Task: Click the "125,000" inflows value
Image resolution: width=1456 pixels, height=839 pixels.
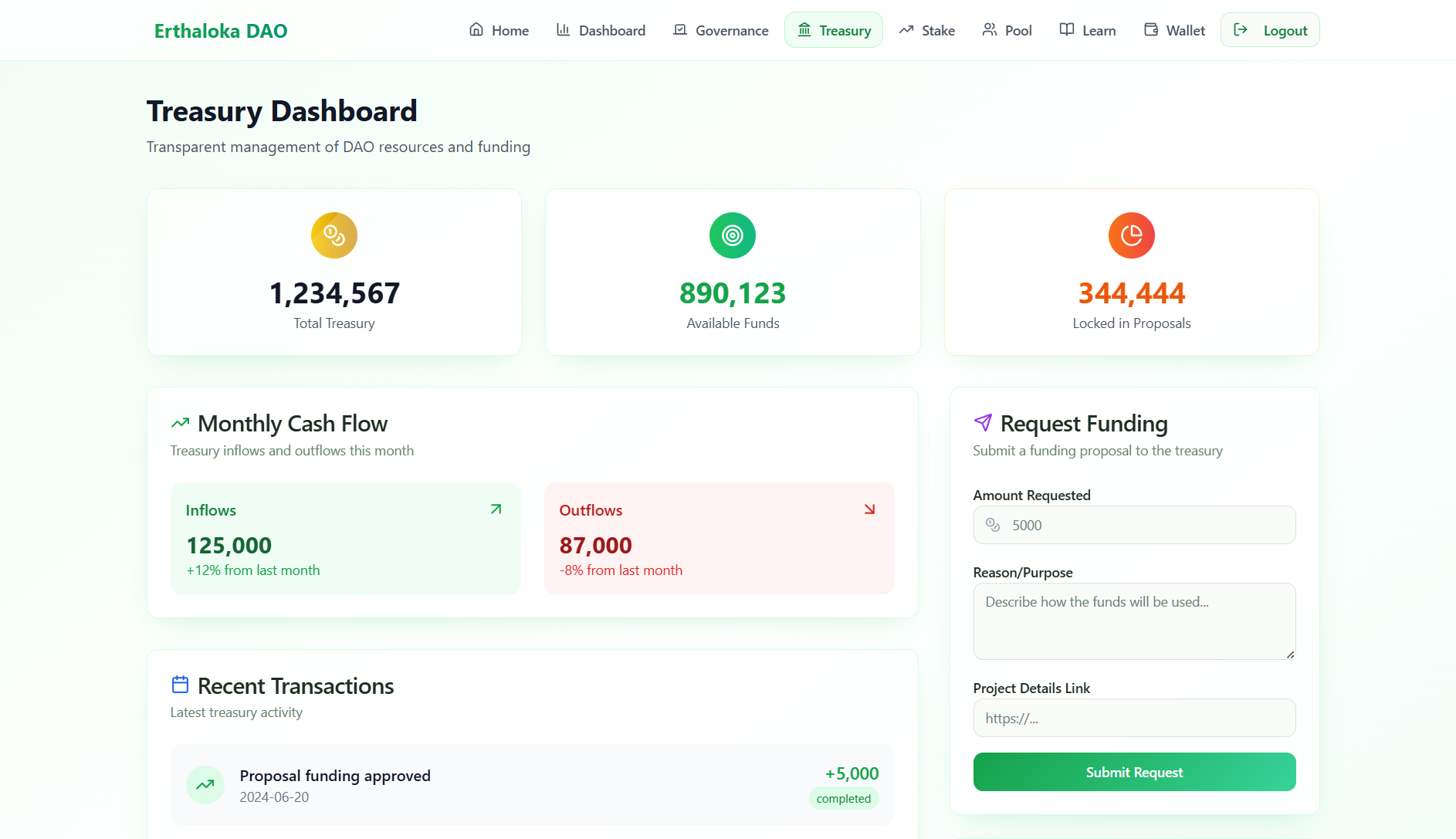Action: (229, 546)
